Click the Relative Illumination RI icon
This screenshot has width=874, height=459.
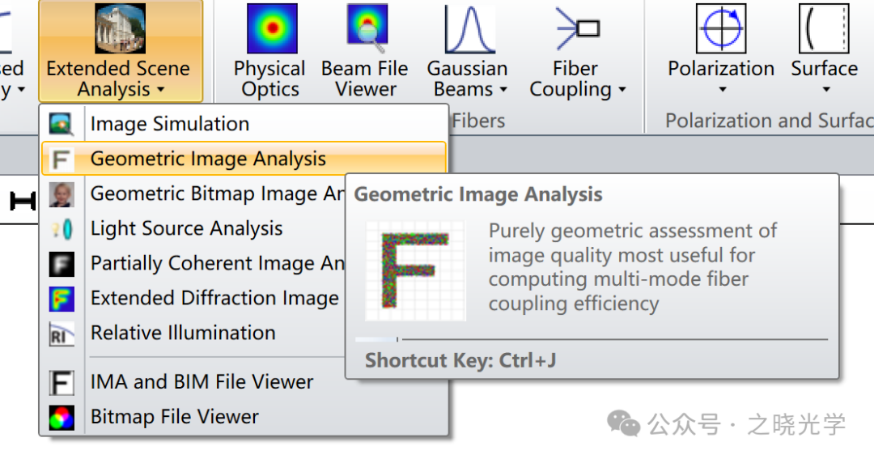coord(62,334)
